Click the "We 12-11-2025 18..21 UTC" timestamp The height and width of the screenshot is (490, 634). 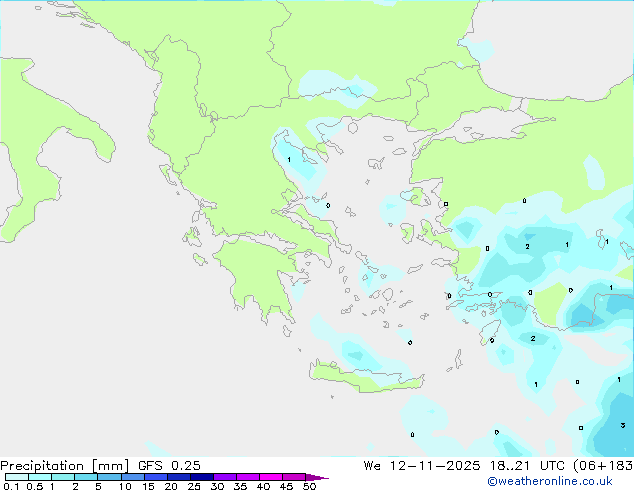[x=465, y=466]
